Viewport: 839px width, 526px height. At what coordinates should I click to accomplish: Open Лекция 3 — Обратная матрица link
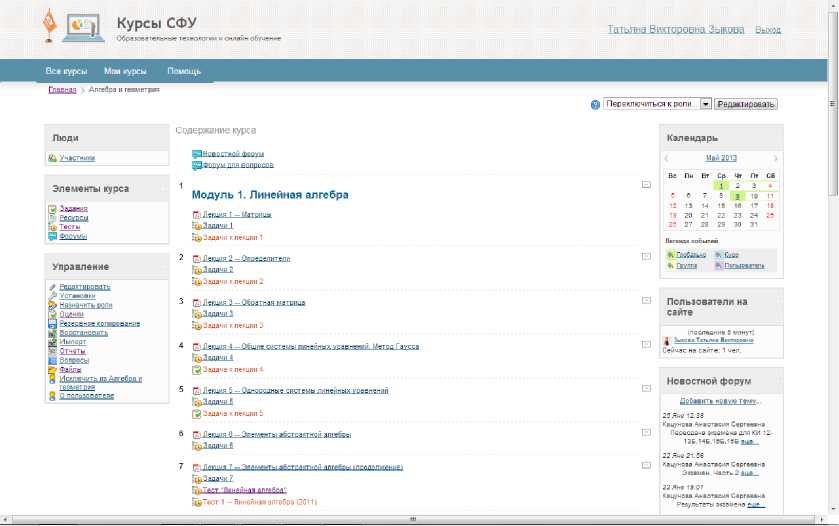tap(254, 302)
